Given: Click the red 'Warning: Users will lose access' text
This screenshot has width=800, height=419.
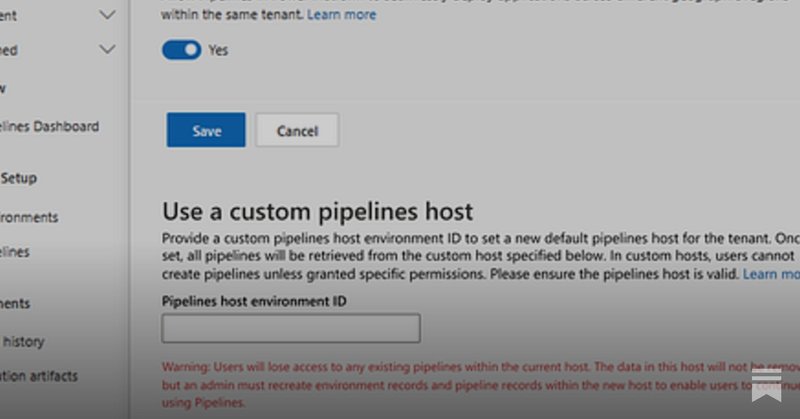Looking at the screenshot, I should click(481, 385).
